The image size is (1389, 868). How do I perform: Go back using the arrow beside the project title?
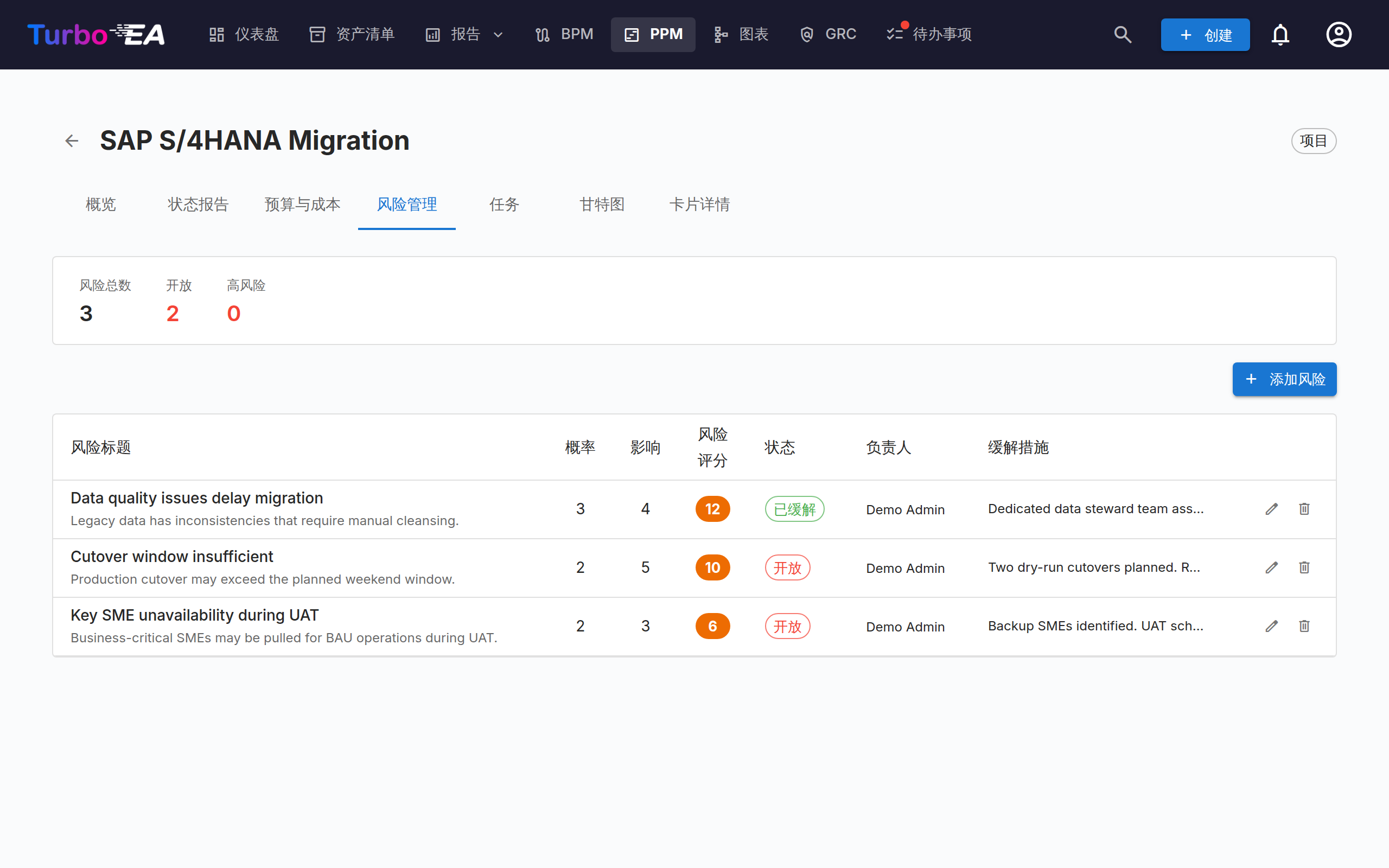(72, 141)
